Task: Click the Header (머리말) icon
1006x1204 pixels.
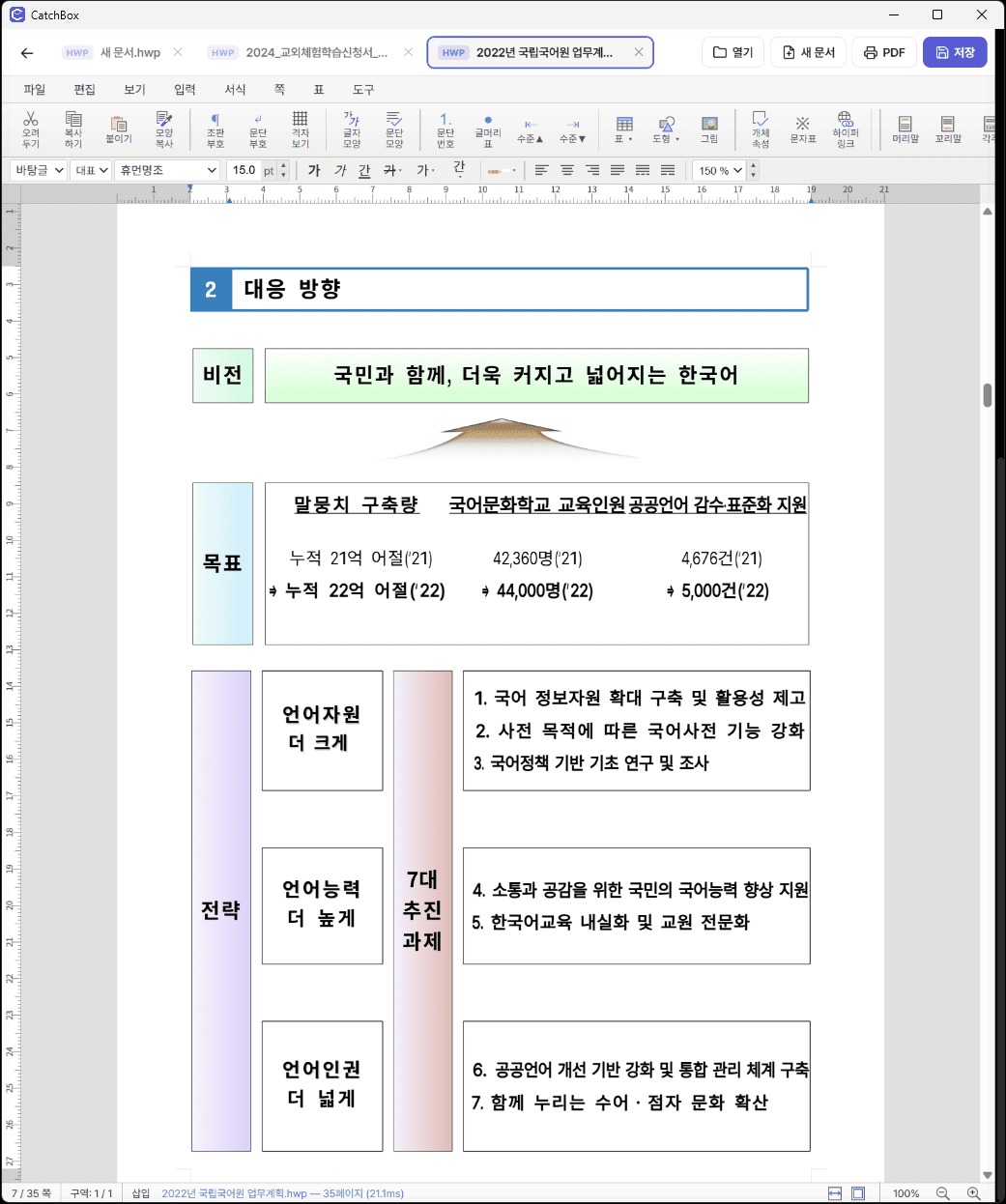Action: [905, 129]
